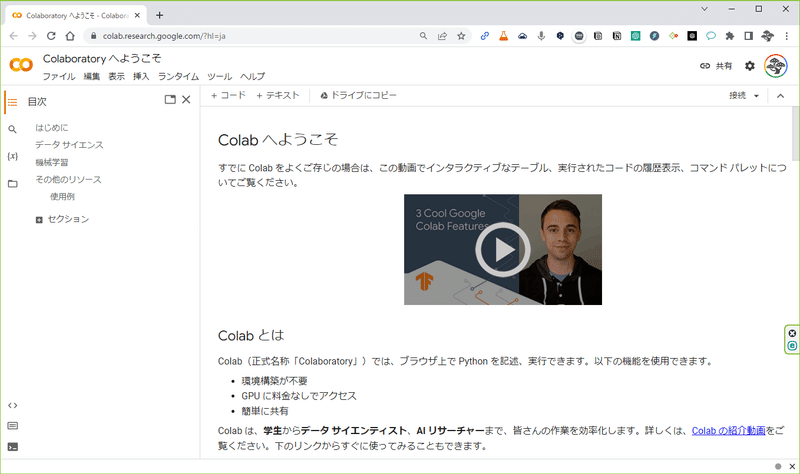Share this page from address bar

click(x=442, y=36)
